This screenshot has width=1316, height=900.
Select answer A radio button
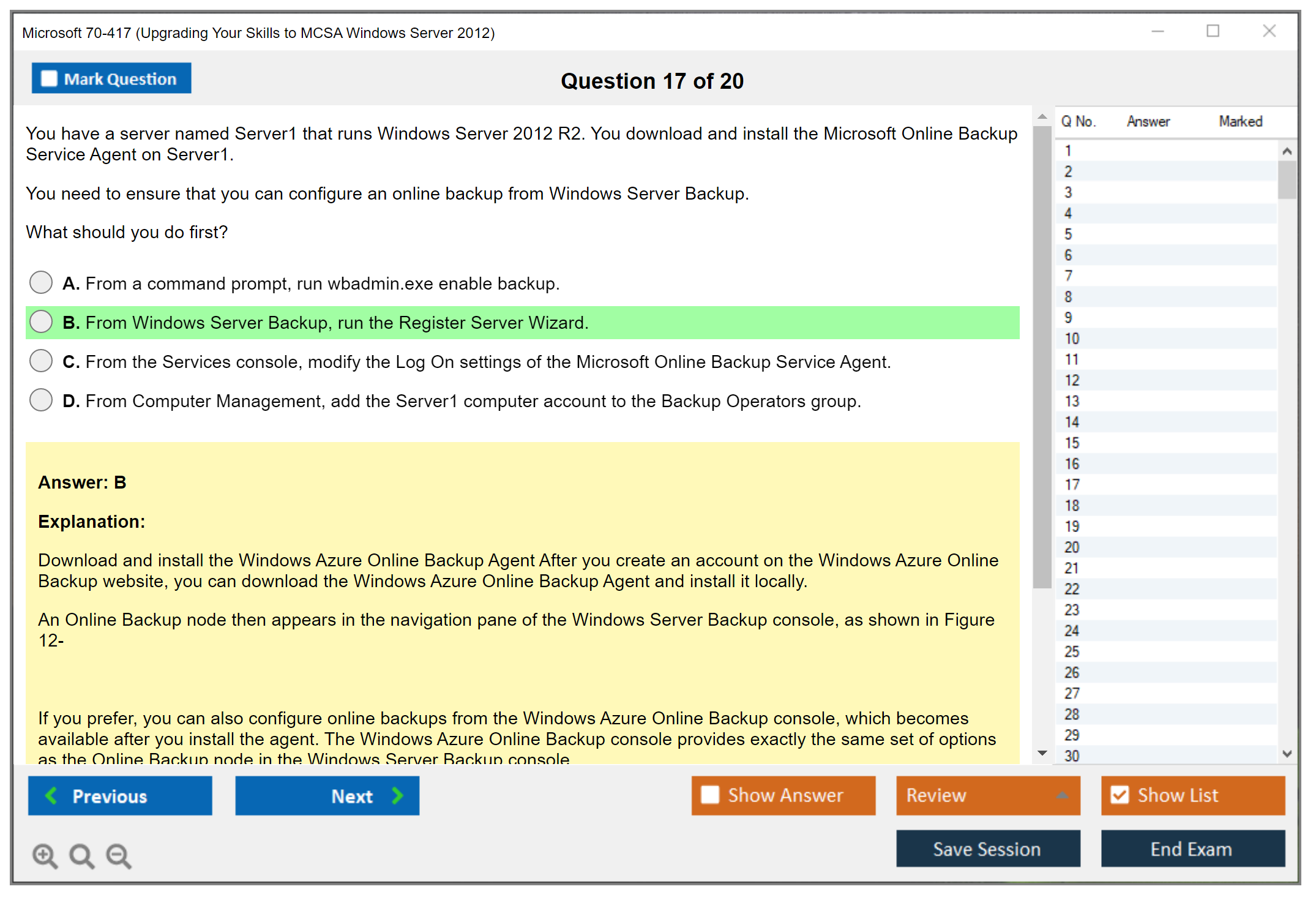click(x=41, y=283)
